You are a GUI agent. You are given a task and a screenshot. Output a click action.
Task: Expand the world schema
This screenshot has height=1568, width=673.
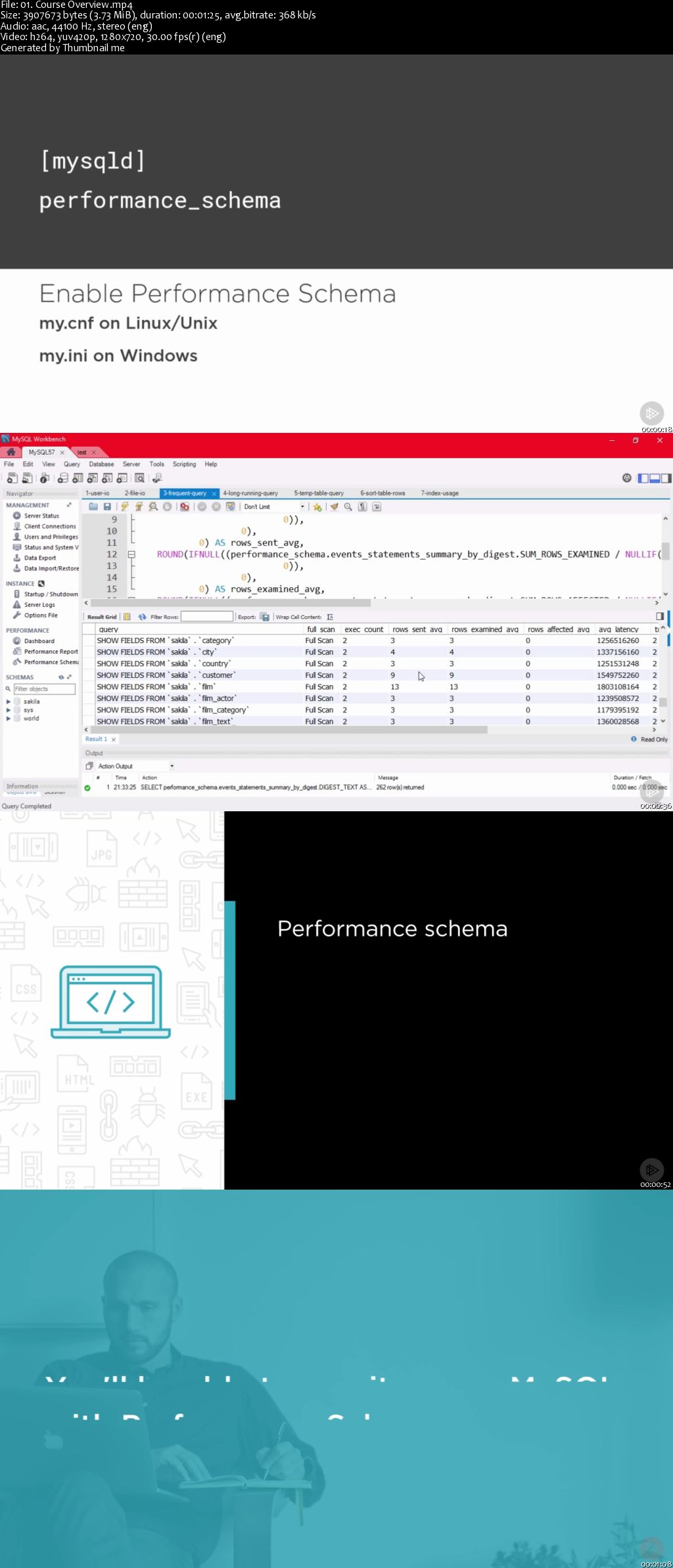pos(9,719)
